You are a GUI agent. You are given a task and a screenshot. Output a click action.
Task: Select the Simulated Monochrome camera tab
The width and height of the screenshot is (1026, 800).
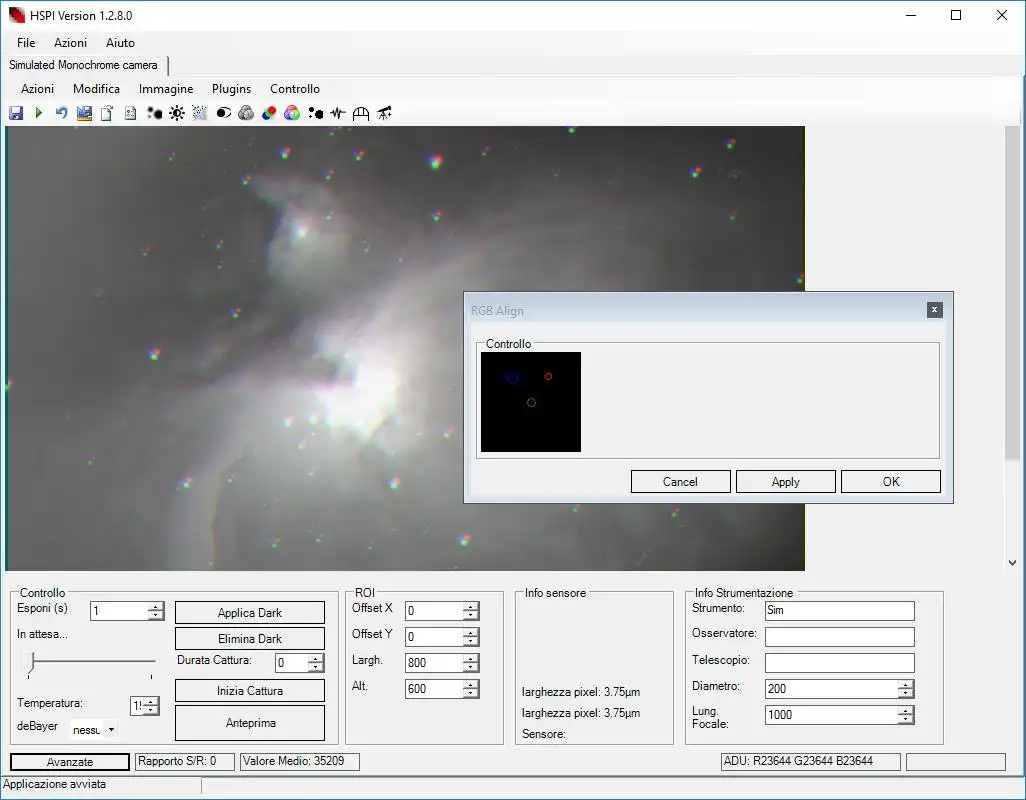[83, 65]
